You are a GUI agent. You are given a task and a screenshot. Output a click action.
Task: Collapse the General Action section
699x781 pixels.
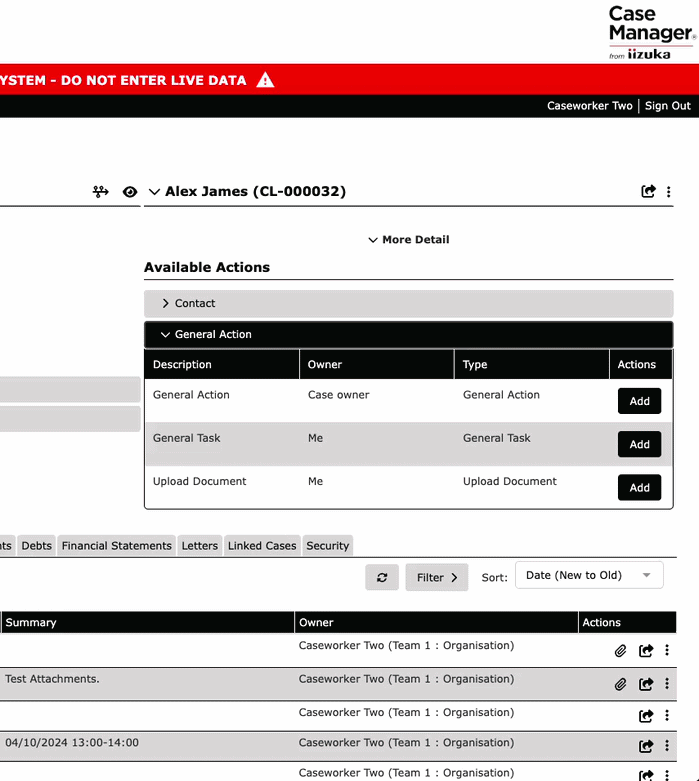(409, 335)
